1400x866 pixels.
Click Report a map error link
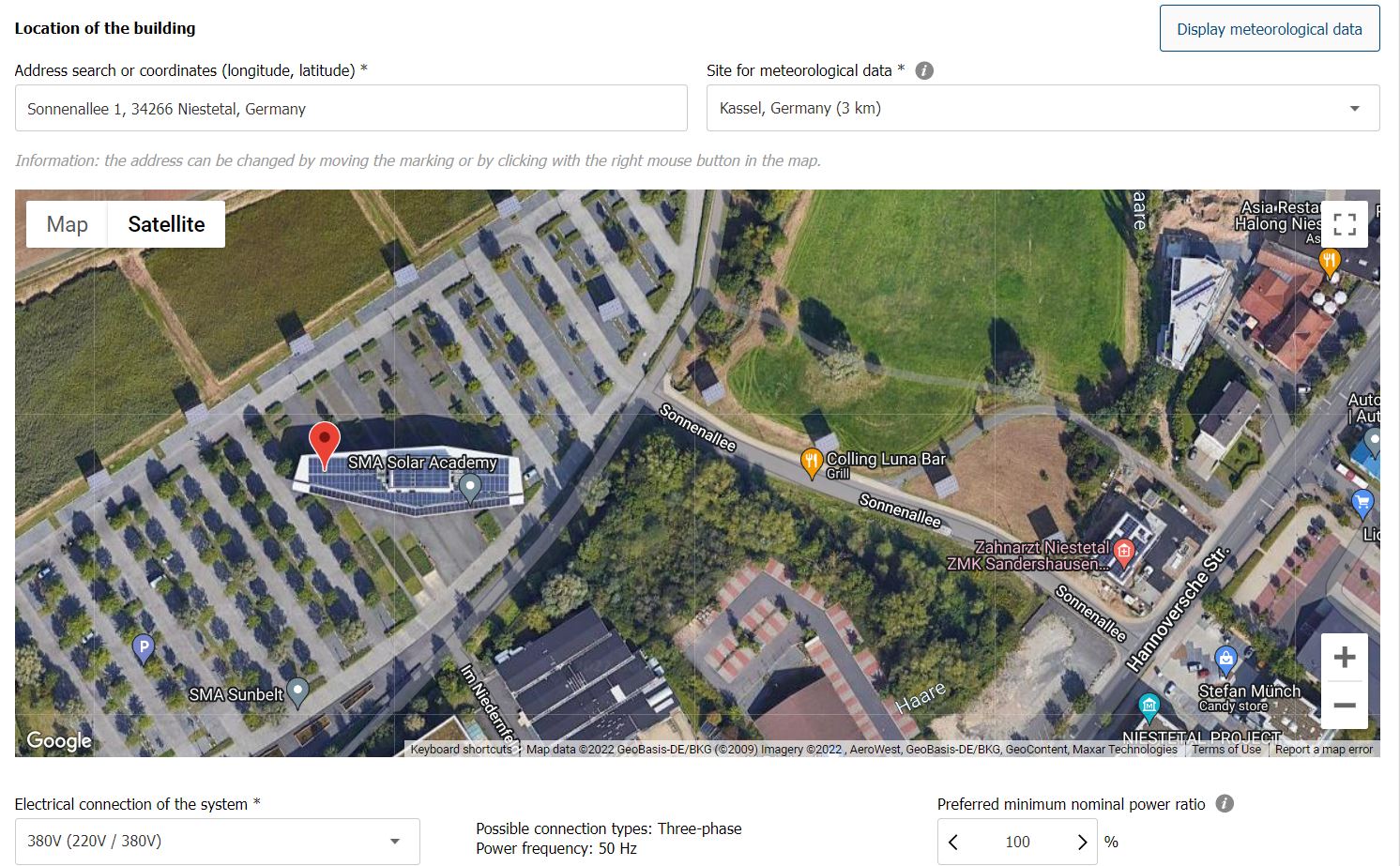1323,749
